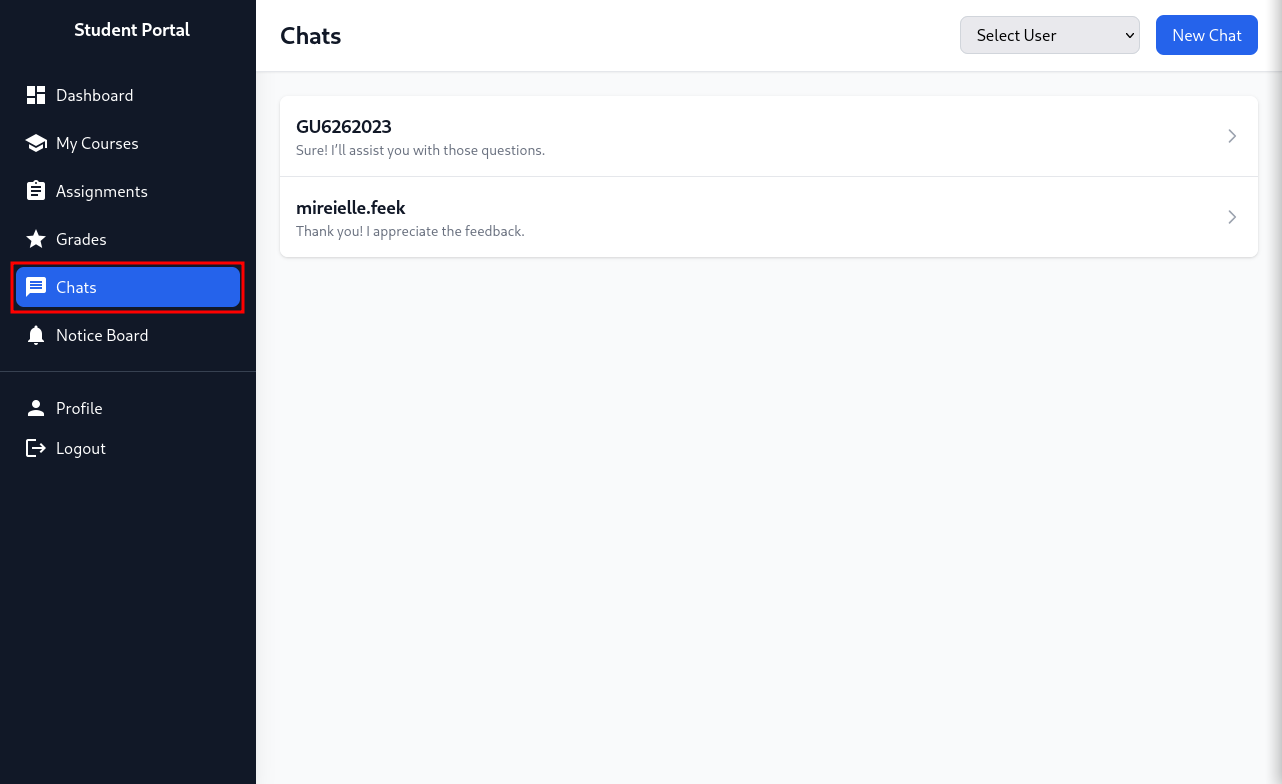Open the Select User dropdown
The width and height of the screenshot is (1282, 784).
pyautogui.click(x=1049, y=35)
